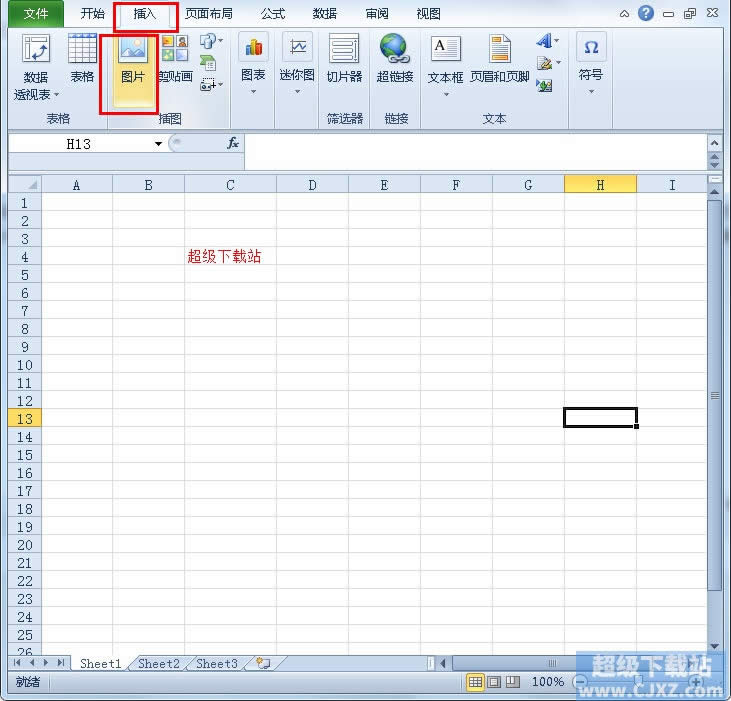
Task: Minimize the ribbon with caret icon
Action: pyautogui.click(x=624, y=14)
